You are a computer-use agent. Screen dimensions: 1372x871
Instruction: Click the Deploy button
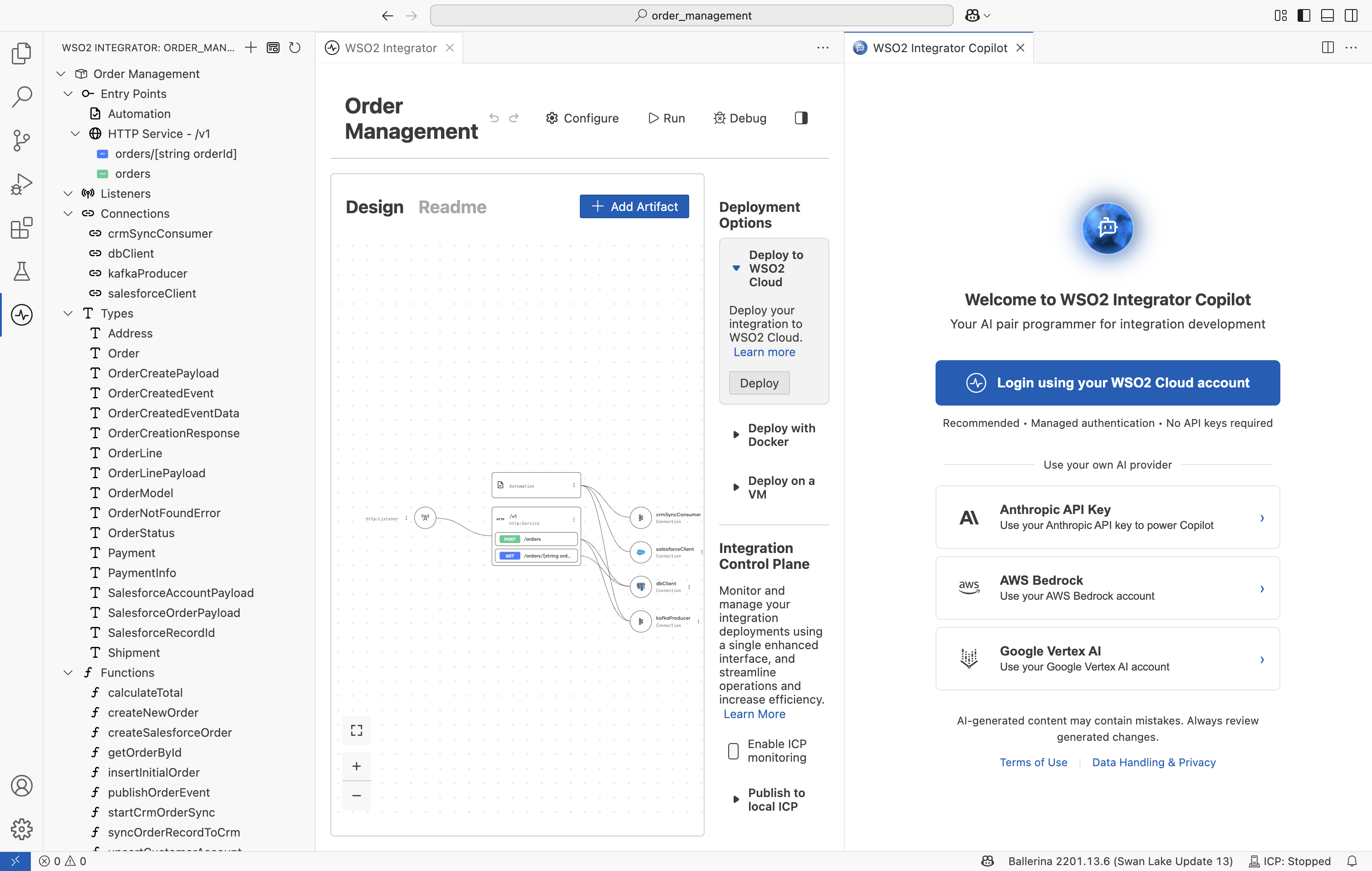point(759,383)
